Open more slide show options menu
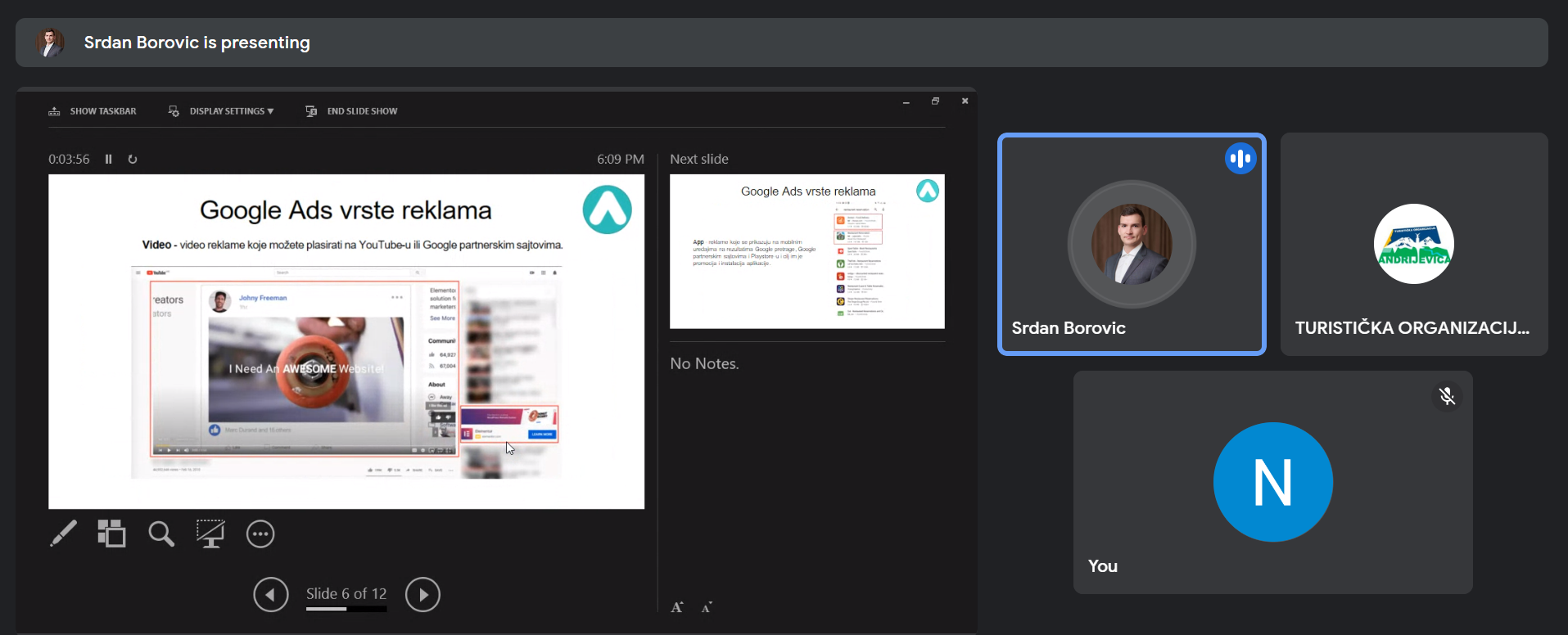1568x635 pixels. point(260,534)
